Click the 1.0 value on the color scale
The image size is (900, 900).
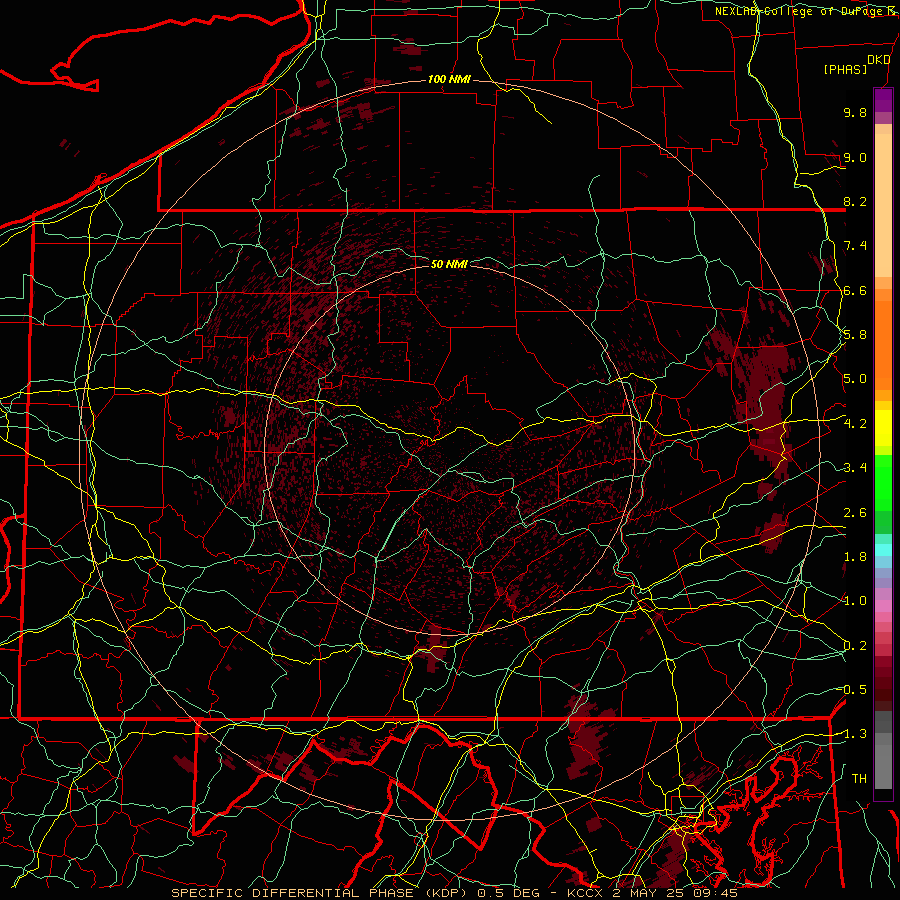click(x=855, y=601)
